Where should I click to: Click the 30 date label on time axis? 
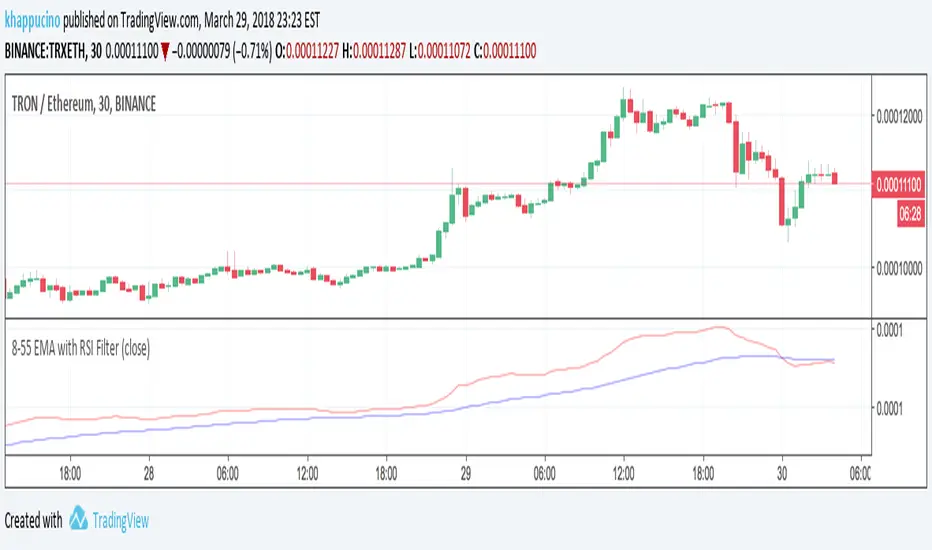(x=782, y=473)
